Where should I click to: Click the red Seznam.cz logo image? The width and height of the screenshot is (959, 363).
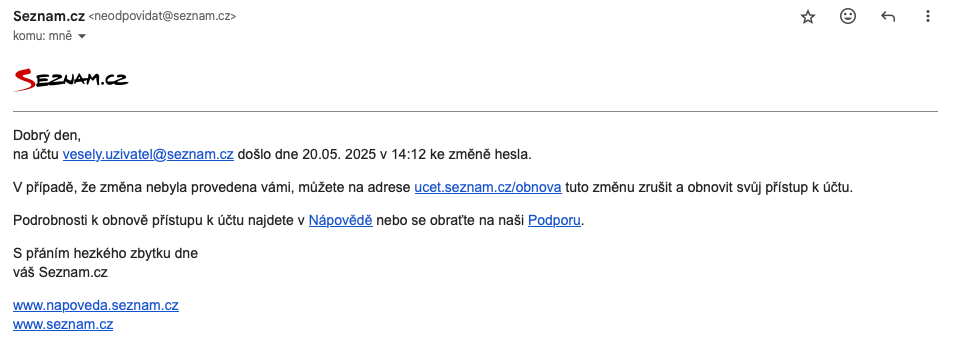coord(71,80)
